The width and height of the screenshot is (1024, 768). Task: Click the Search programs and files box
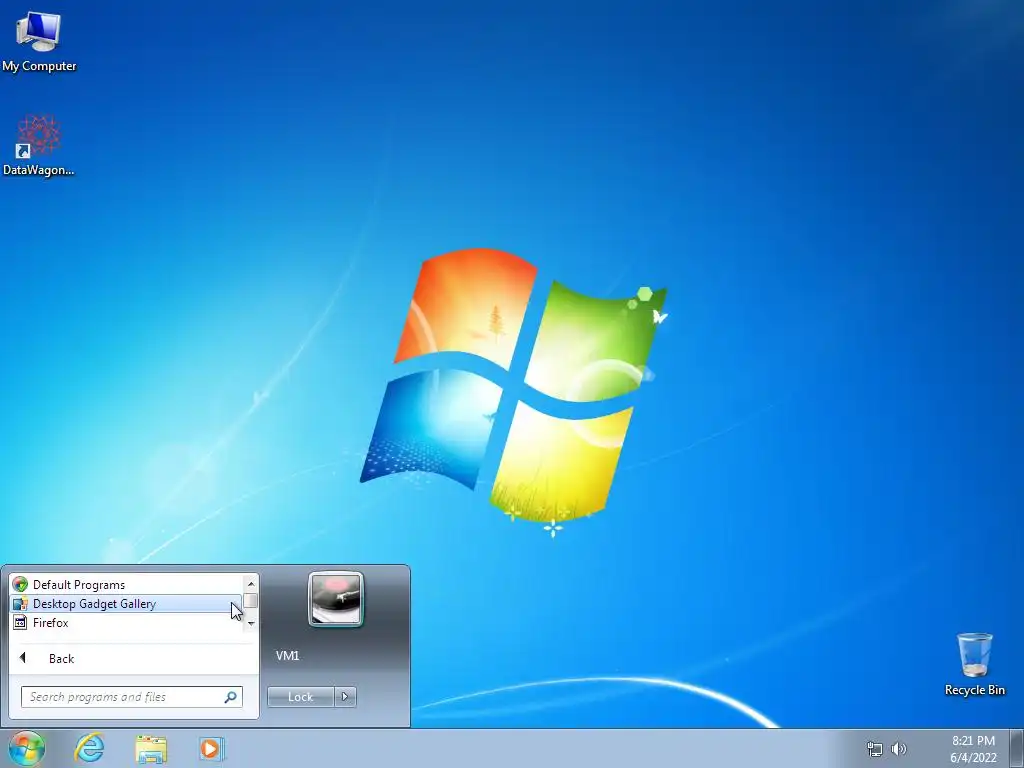[131, 697]
